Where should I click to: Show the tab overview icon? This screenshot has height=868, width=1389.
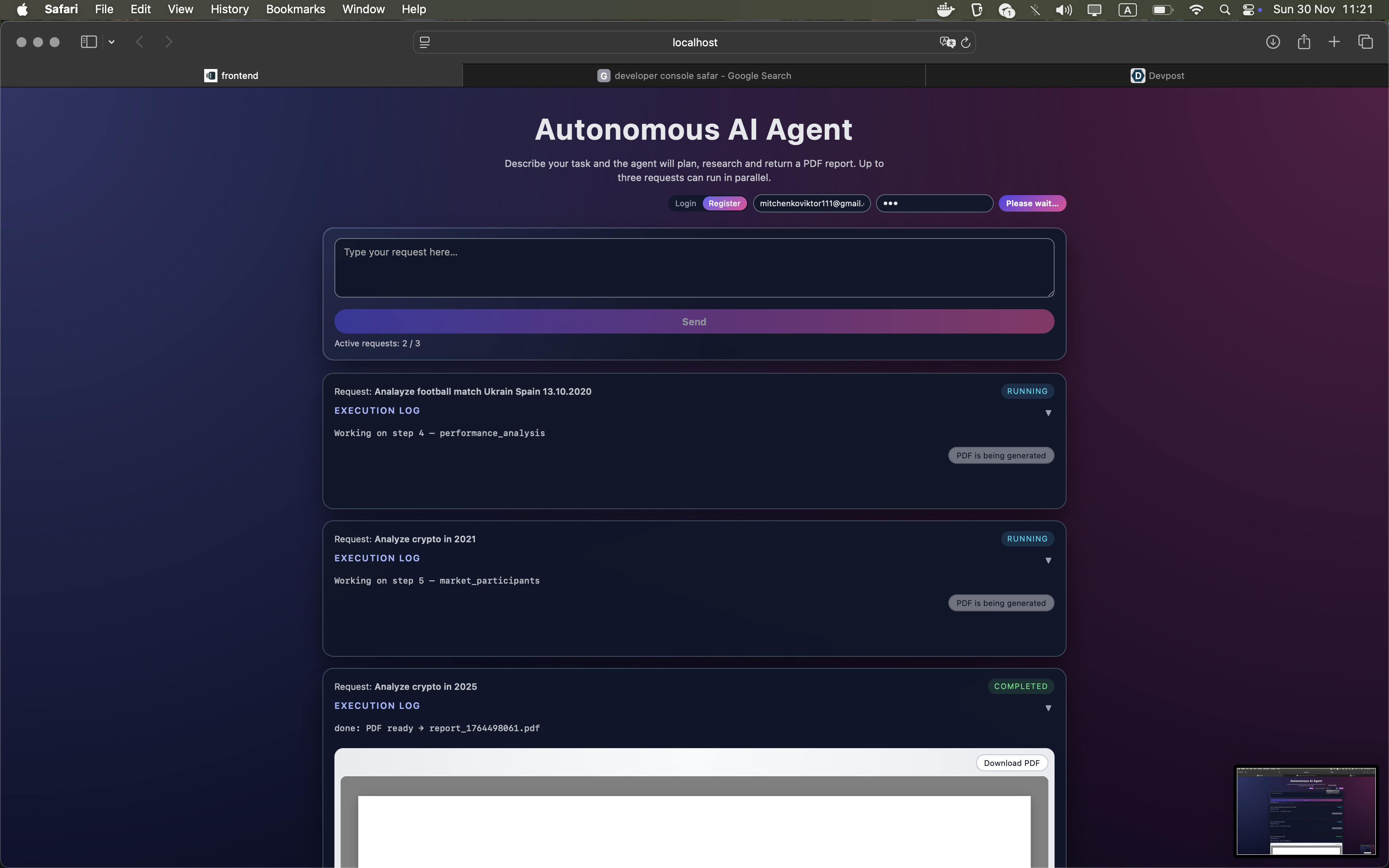1365,42
